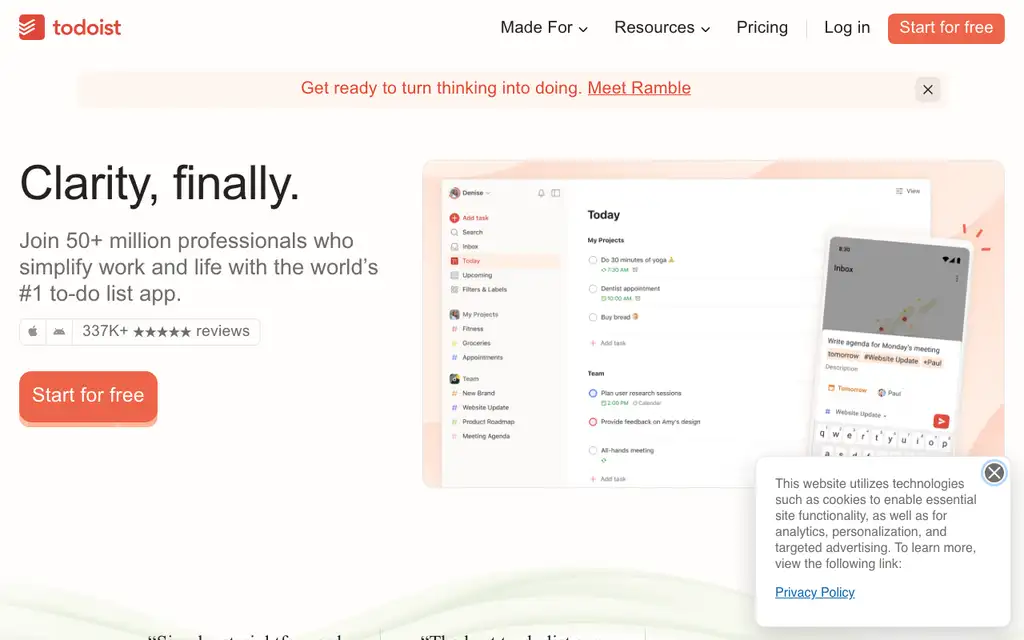Click the Todoist logo in the header
1024x640 pixels.
click(x=70, y=27)
